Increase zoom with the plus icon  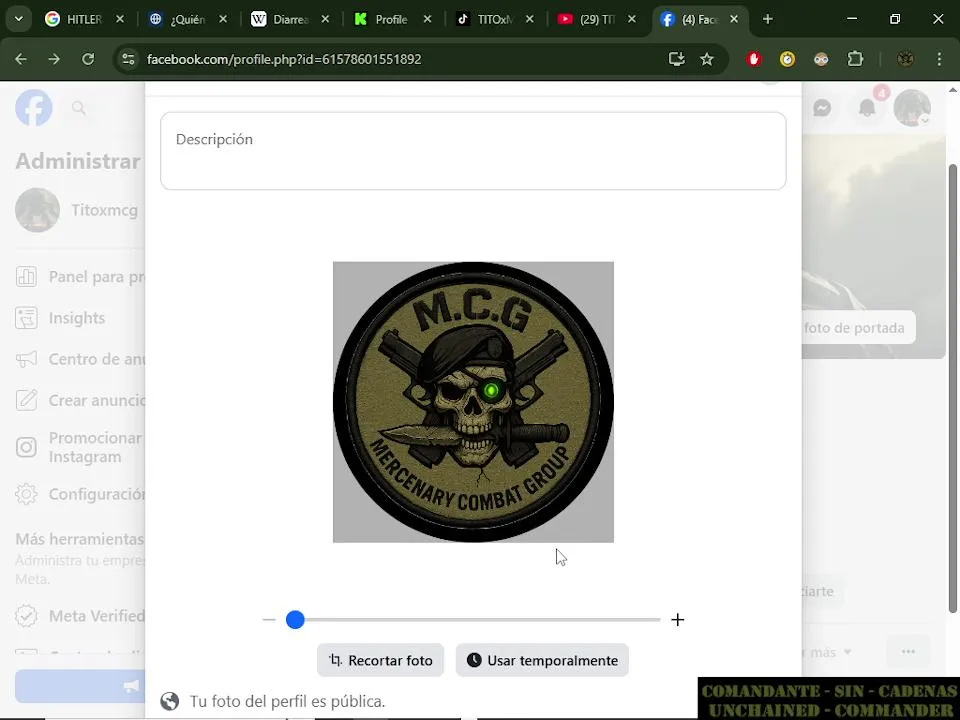coord(677,620)
